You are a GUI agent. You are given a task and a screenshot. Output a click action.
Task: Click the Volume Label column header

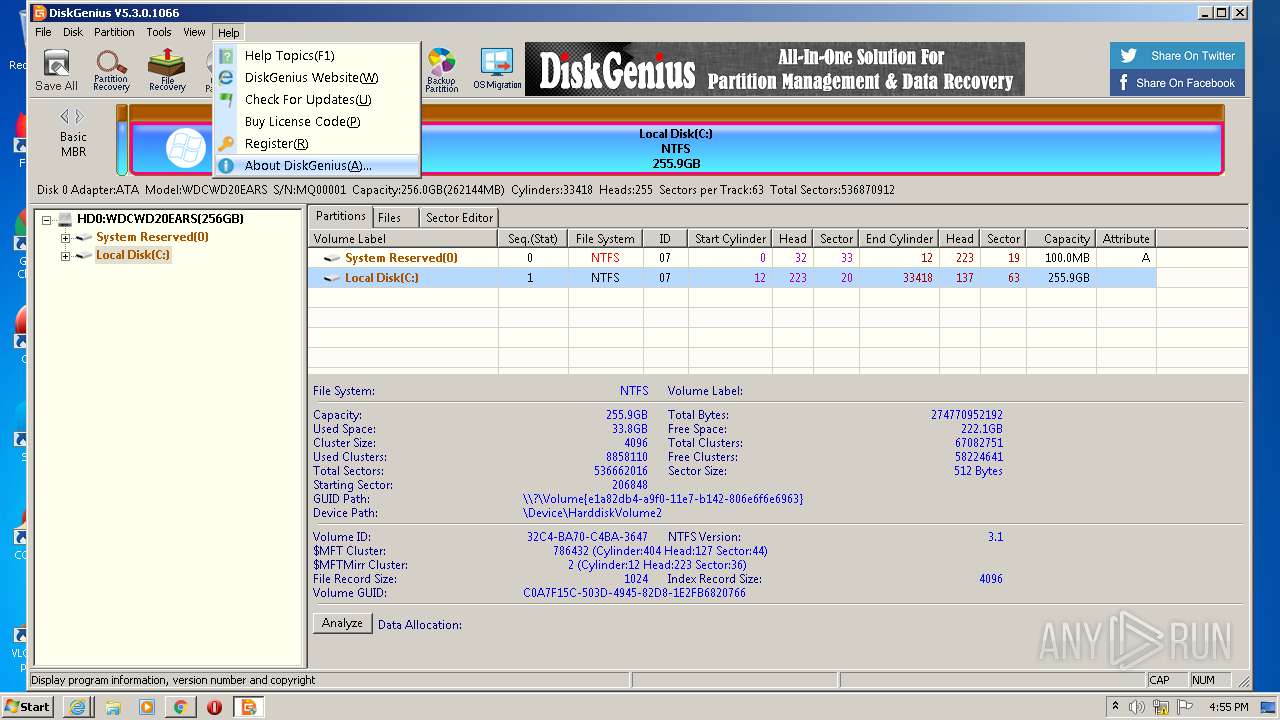tap(403, 239)
